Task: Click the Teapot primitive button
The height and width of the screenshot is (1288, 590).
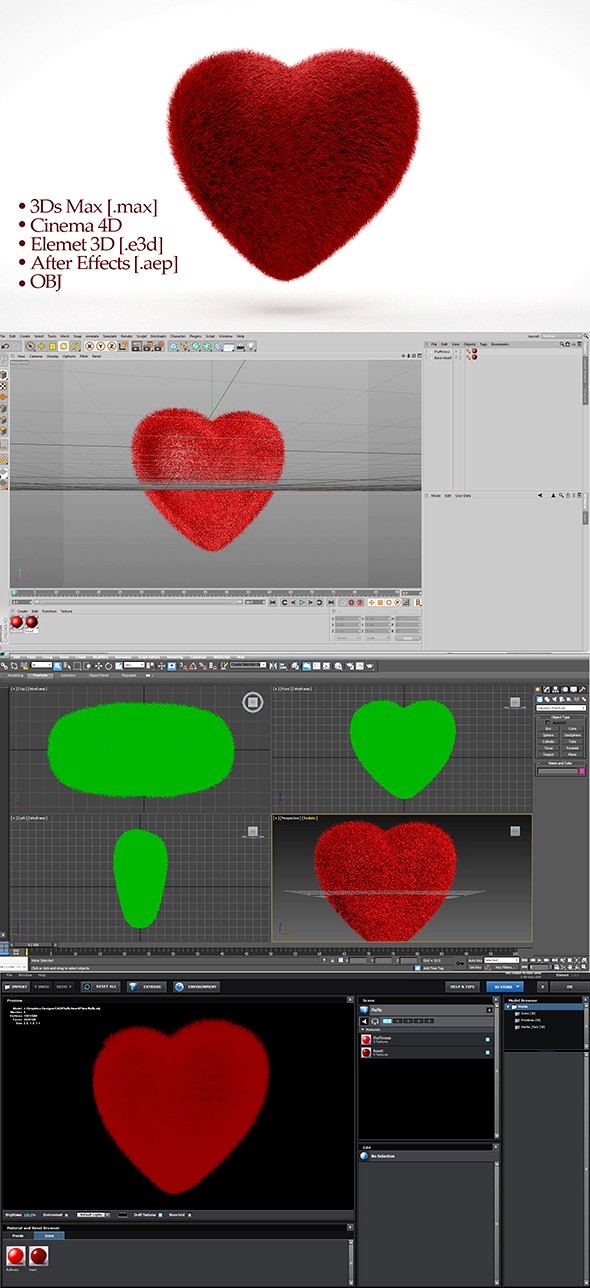Action: pyautogui.click(x=548, y=755)
